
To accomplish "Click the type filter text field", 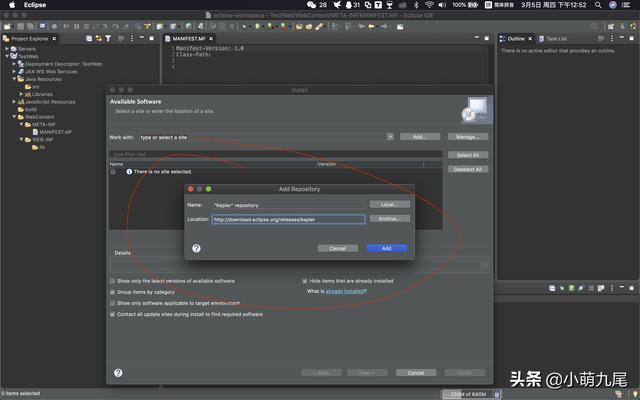I will (x=276, y=154).
